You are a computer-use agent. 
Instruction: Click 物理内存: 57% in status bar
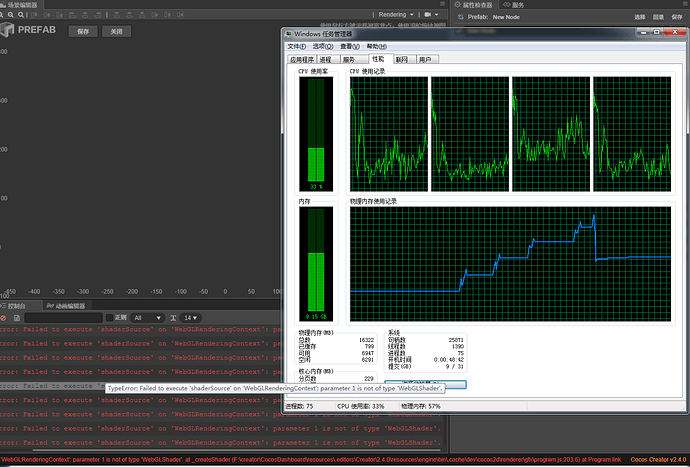420,406
